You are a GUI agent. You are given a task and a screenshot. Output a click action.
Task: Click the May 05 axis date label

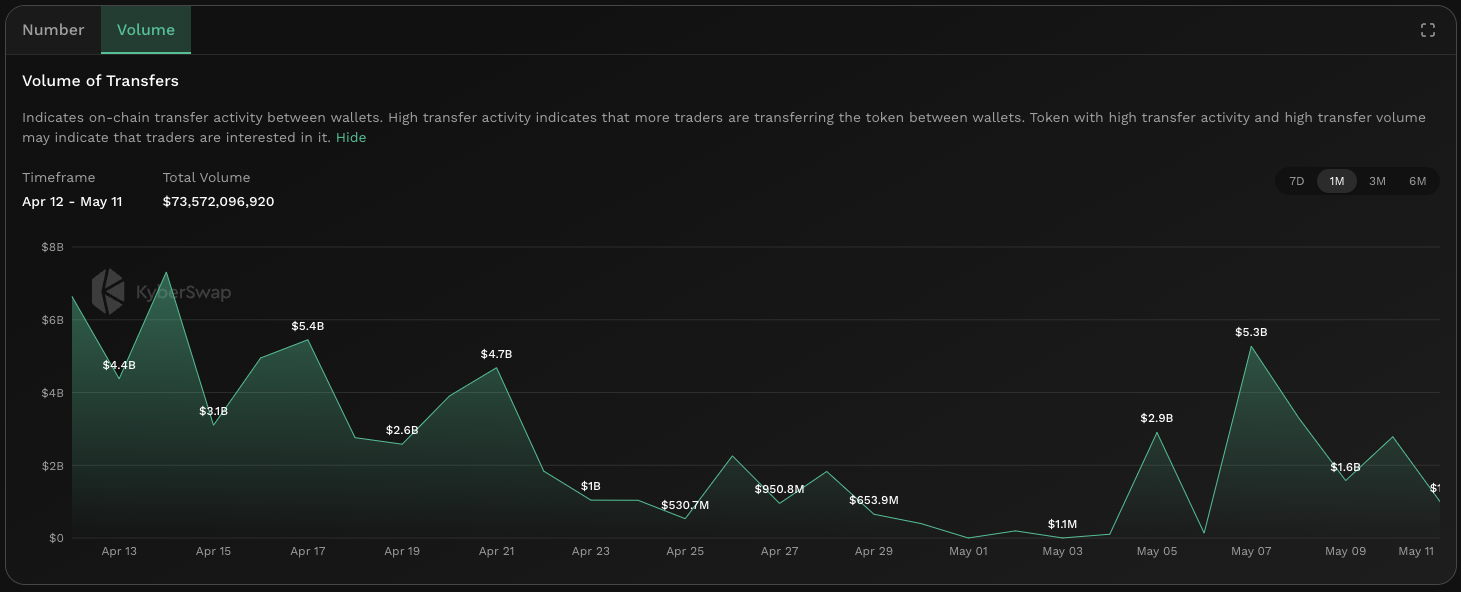tap(1156, 551)
